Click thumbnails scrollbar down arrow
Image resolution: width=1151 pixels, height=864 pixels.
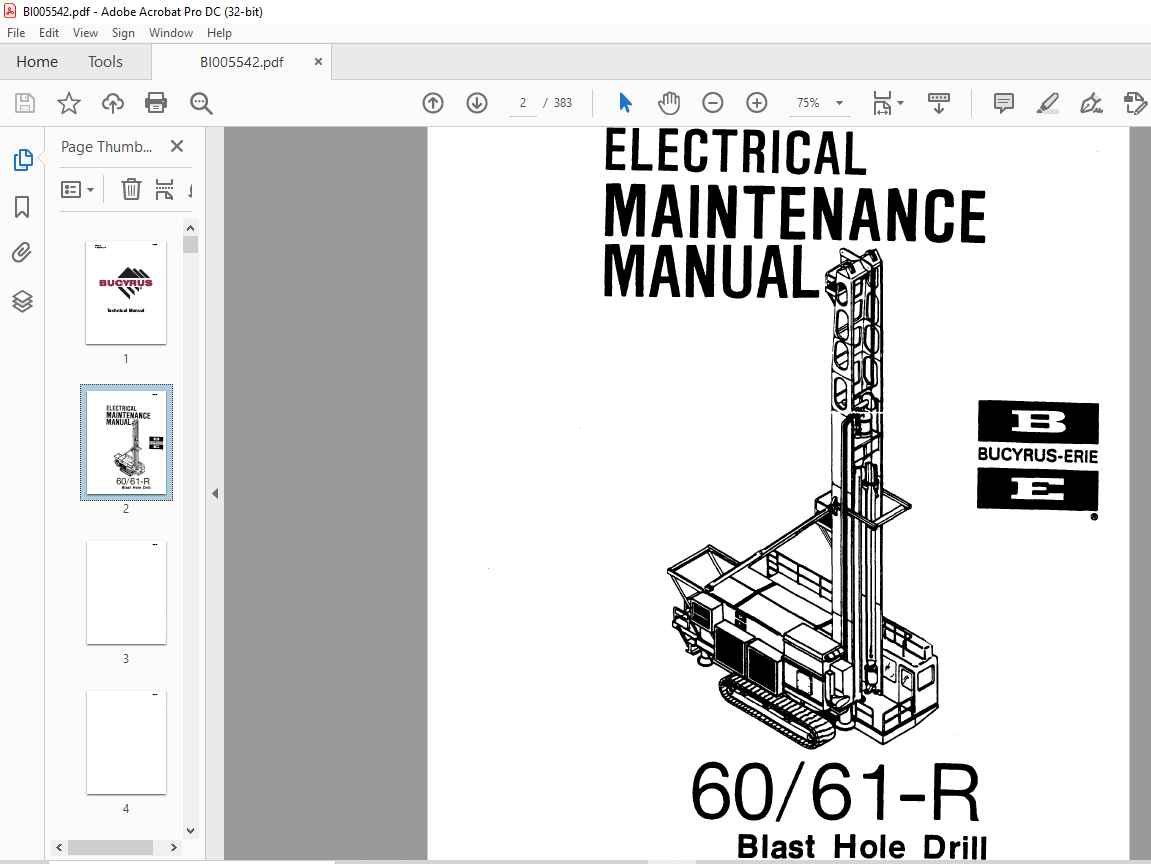click(190, 831)
